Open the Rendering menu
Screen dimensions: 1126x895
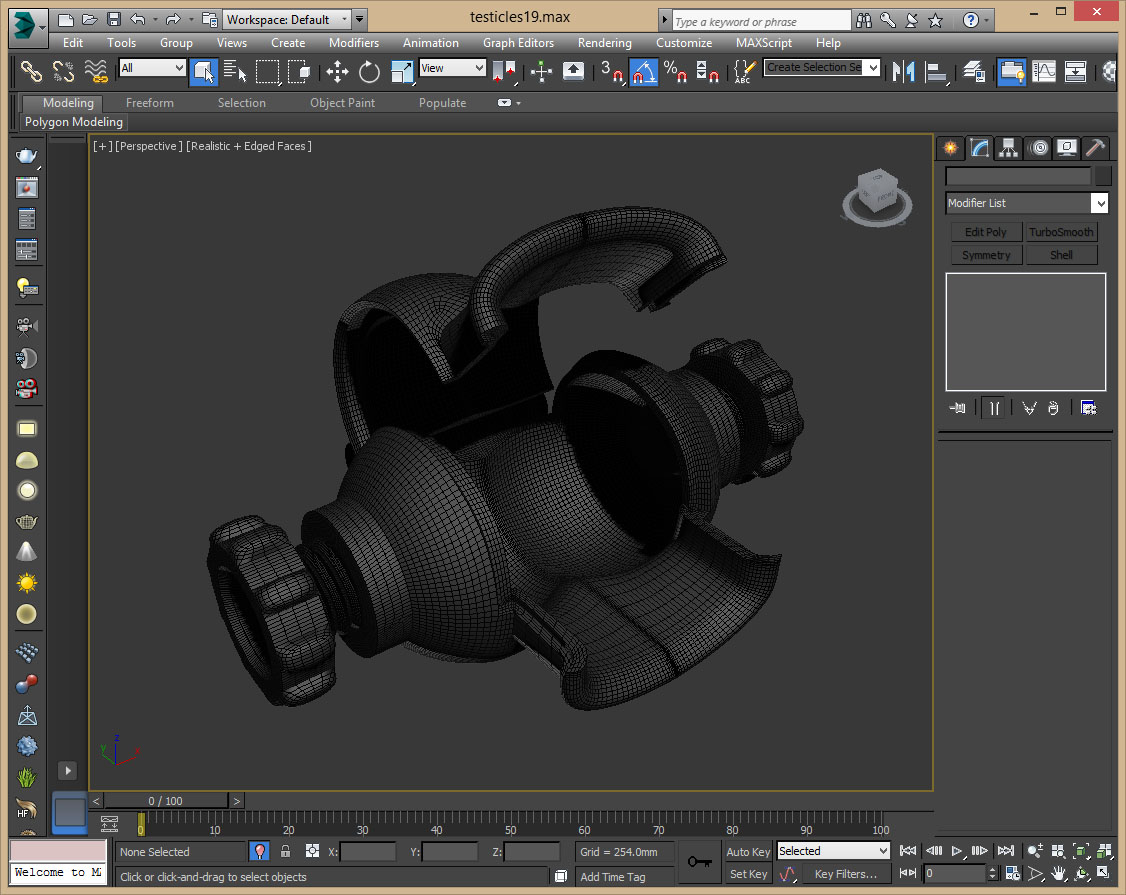tap(605, 43)
